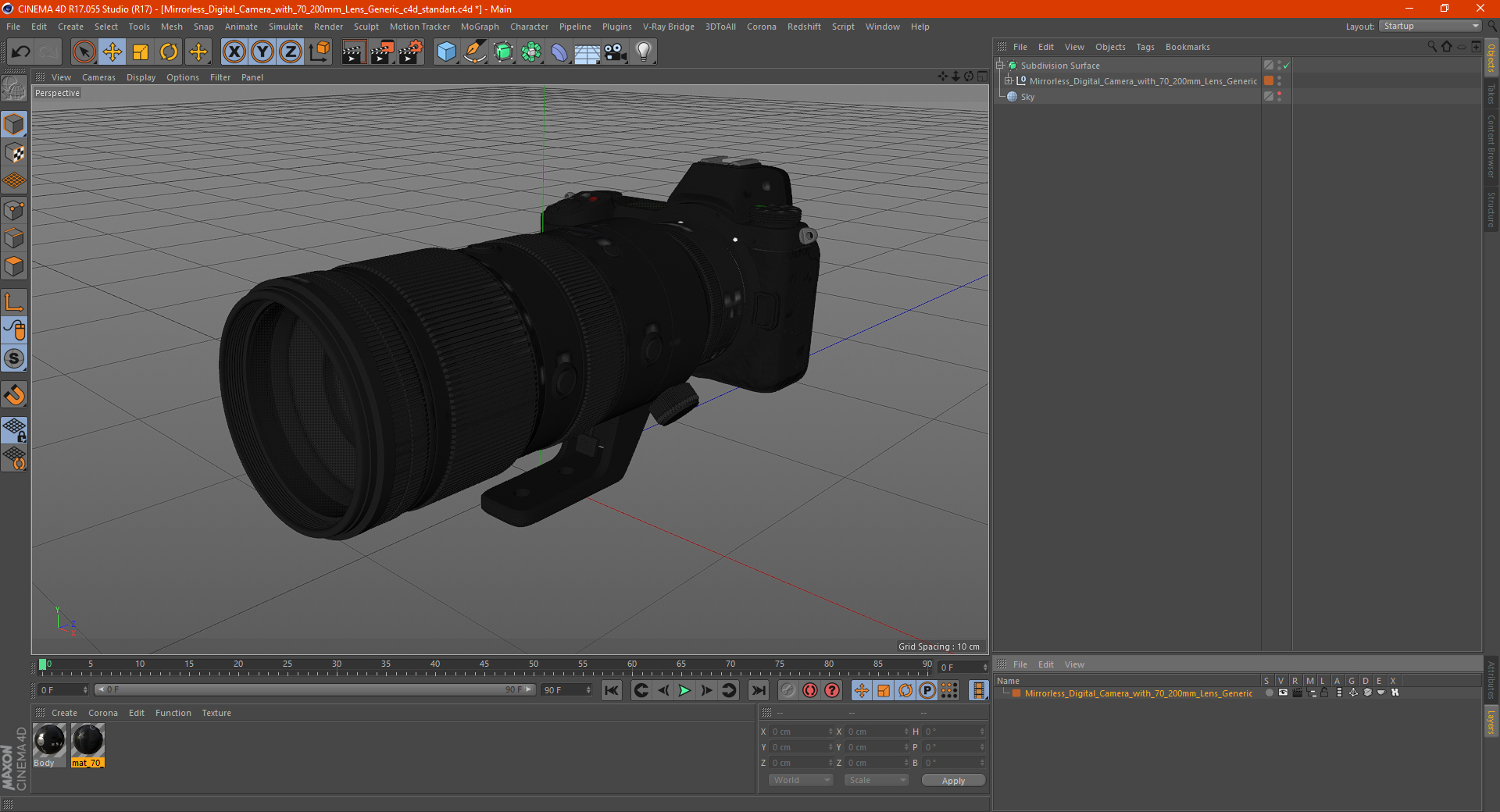Toggle Subdivision Surface enable checkmark

[x=1287, y=66]
